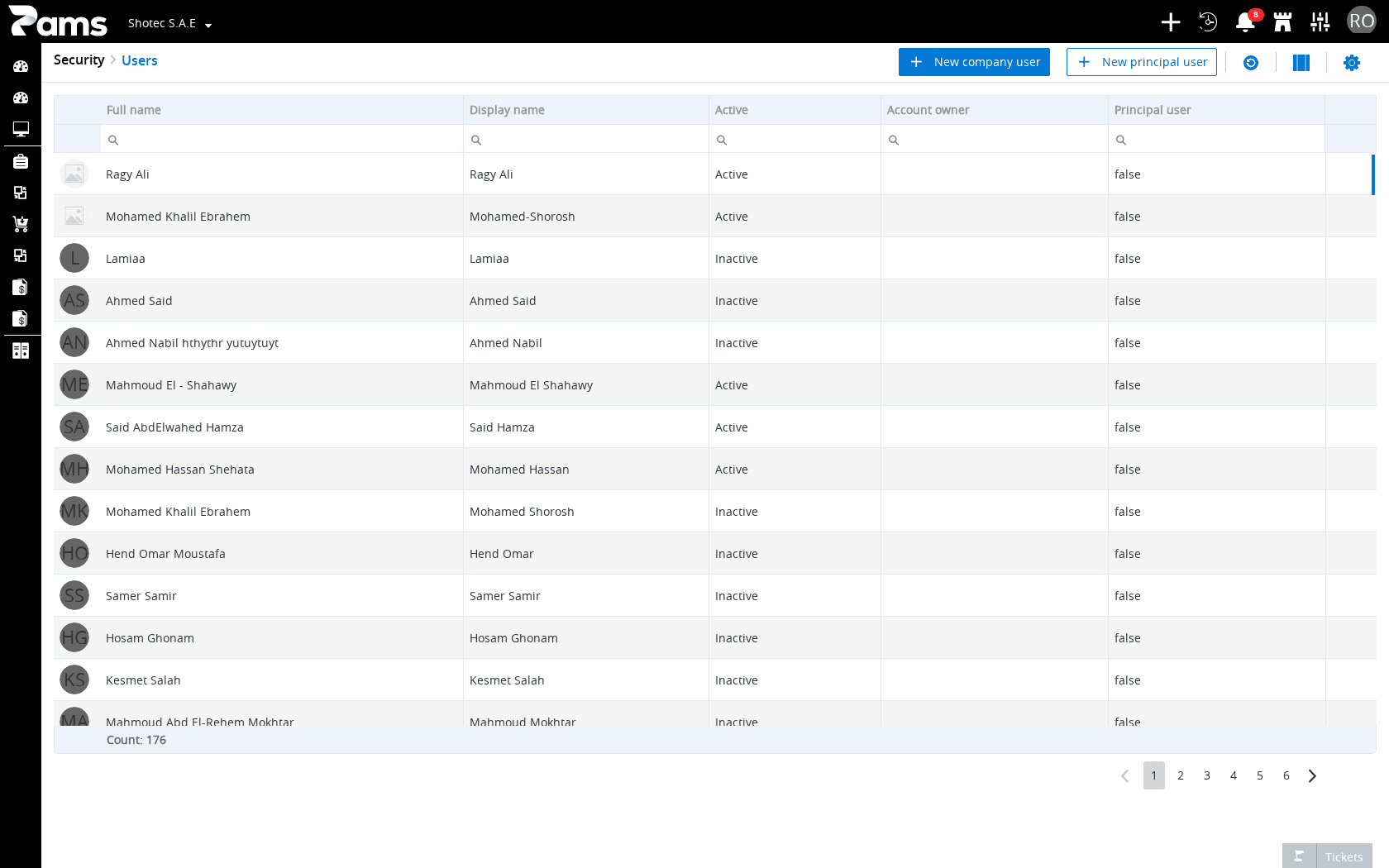Go to page 6
Screen dimensions: 1389x868
coord(1286,775)
